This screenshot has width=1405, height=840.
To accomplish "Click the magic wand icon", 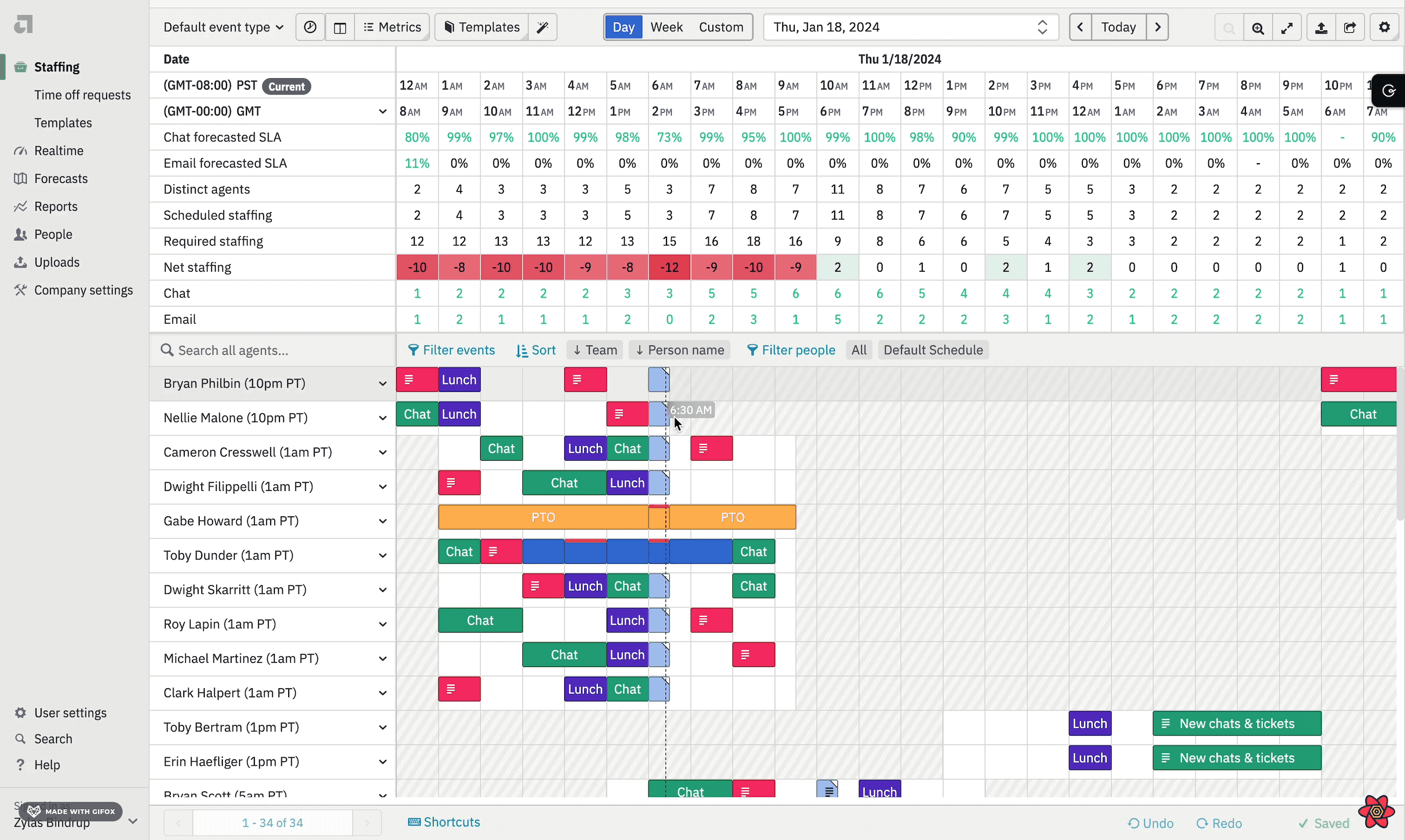I will [x=542, y=27].
